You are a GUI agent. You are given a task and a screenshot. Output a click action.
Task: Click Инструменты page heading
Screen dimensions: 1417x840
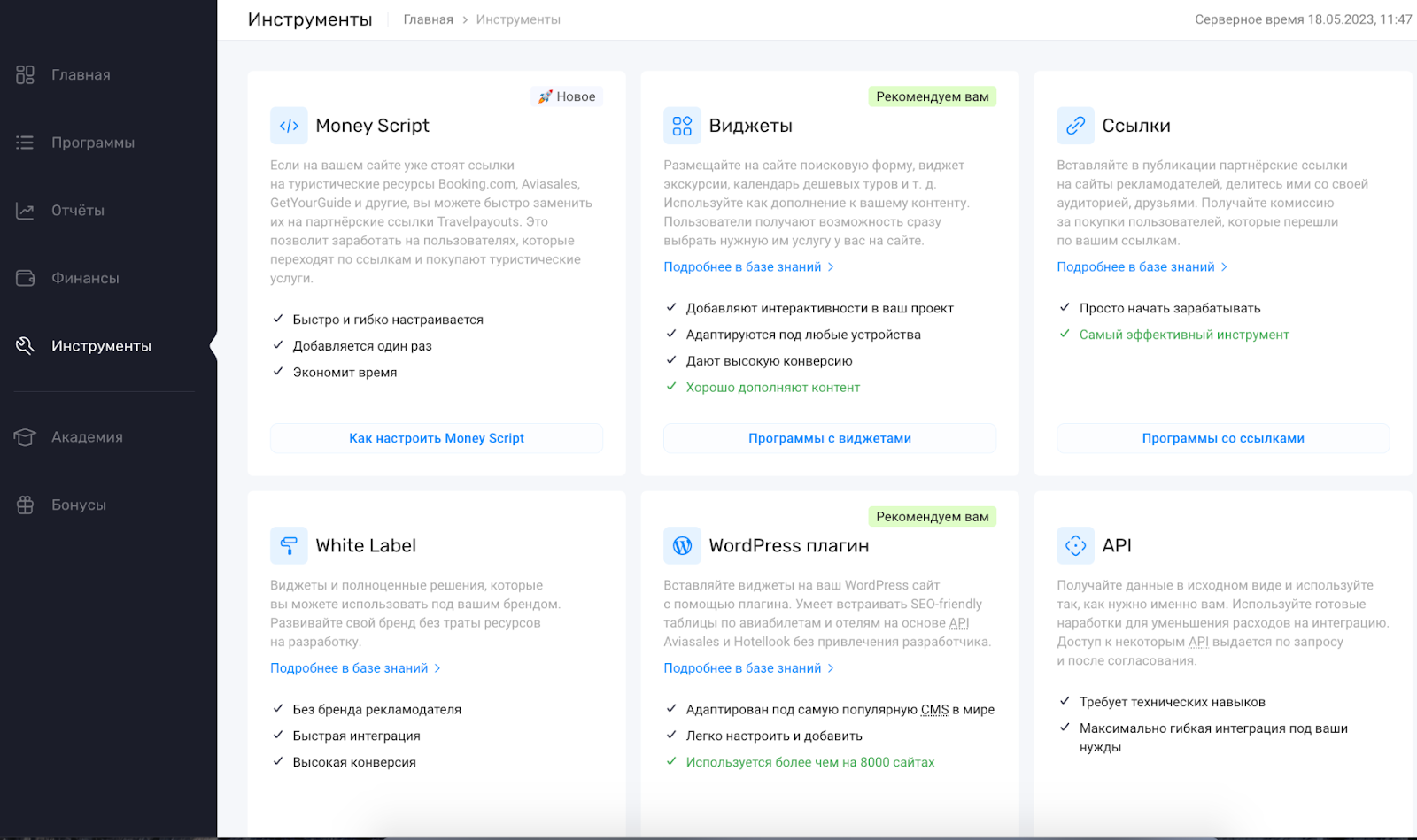[x=310, y=19]
